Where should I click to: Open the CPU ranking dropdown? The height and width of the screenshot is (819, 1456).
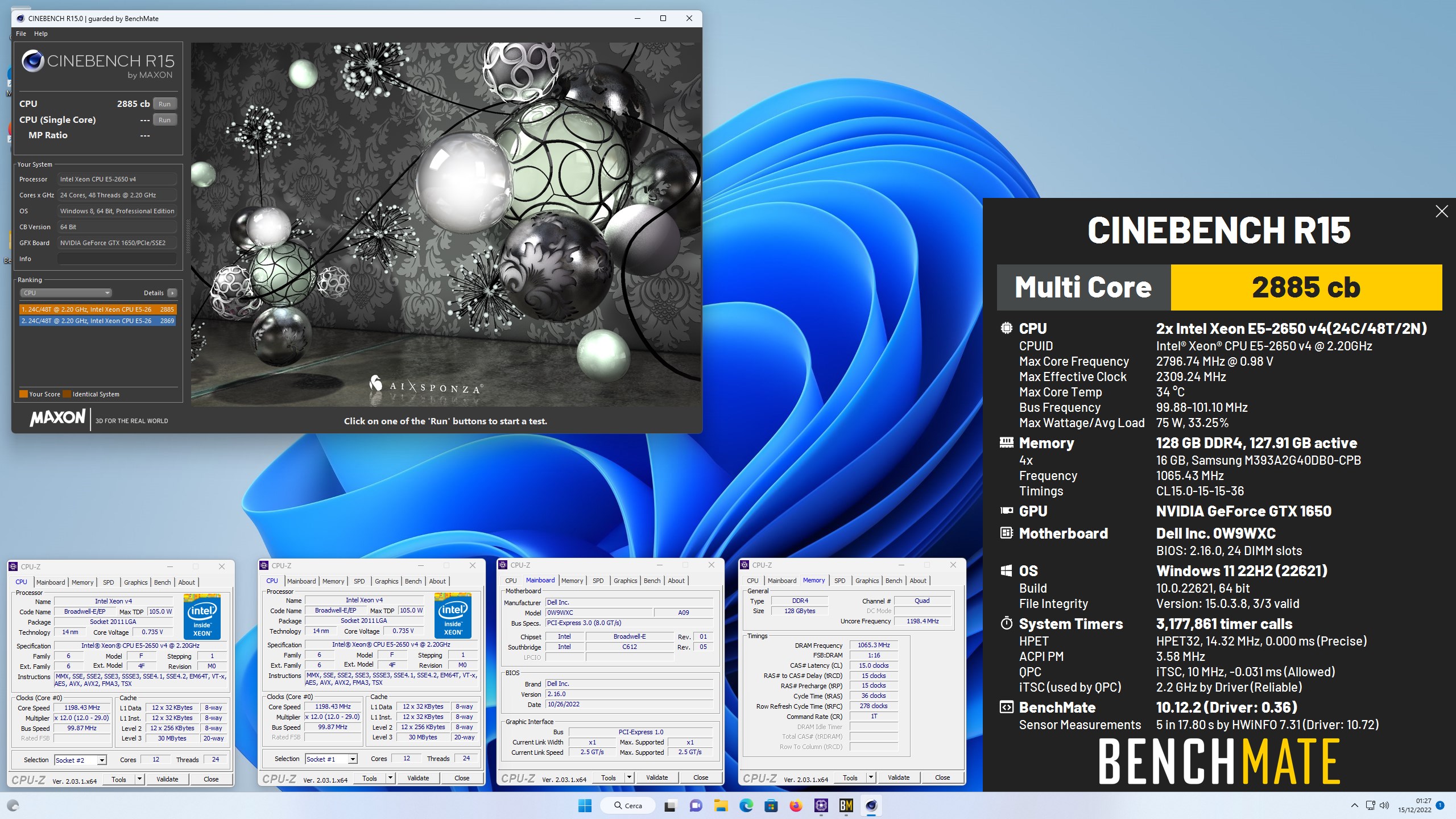click(x=65, y=293)
